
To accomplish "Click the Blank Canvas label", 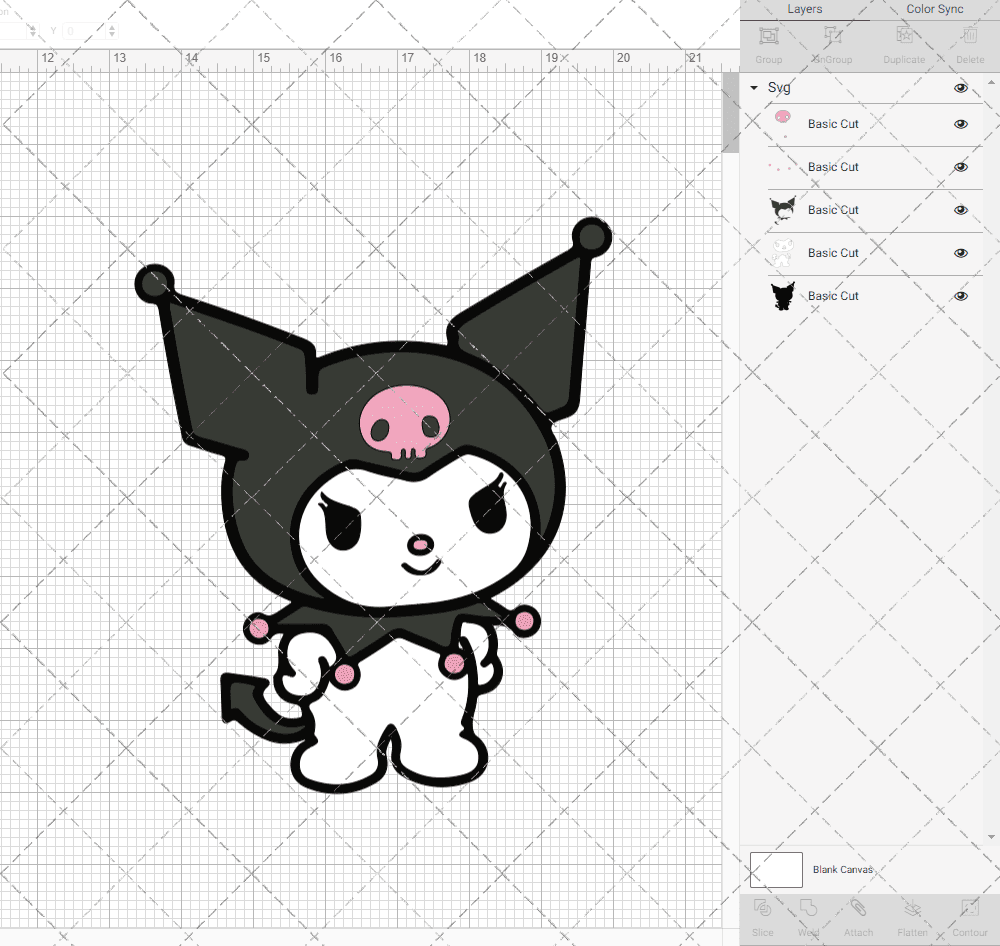I will click(842, 869).
